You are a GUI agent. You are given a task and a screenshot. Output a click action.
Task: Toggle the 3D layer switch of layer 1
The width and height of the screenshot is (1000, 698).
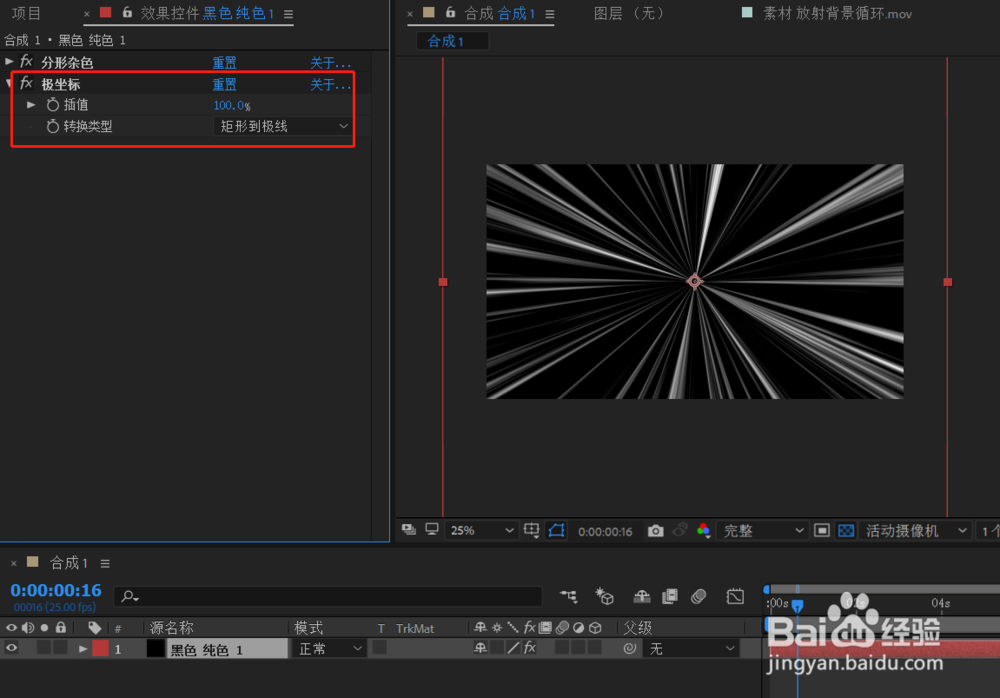[594, 648]
